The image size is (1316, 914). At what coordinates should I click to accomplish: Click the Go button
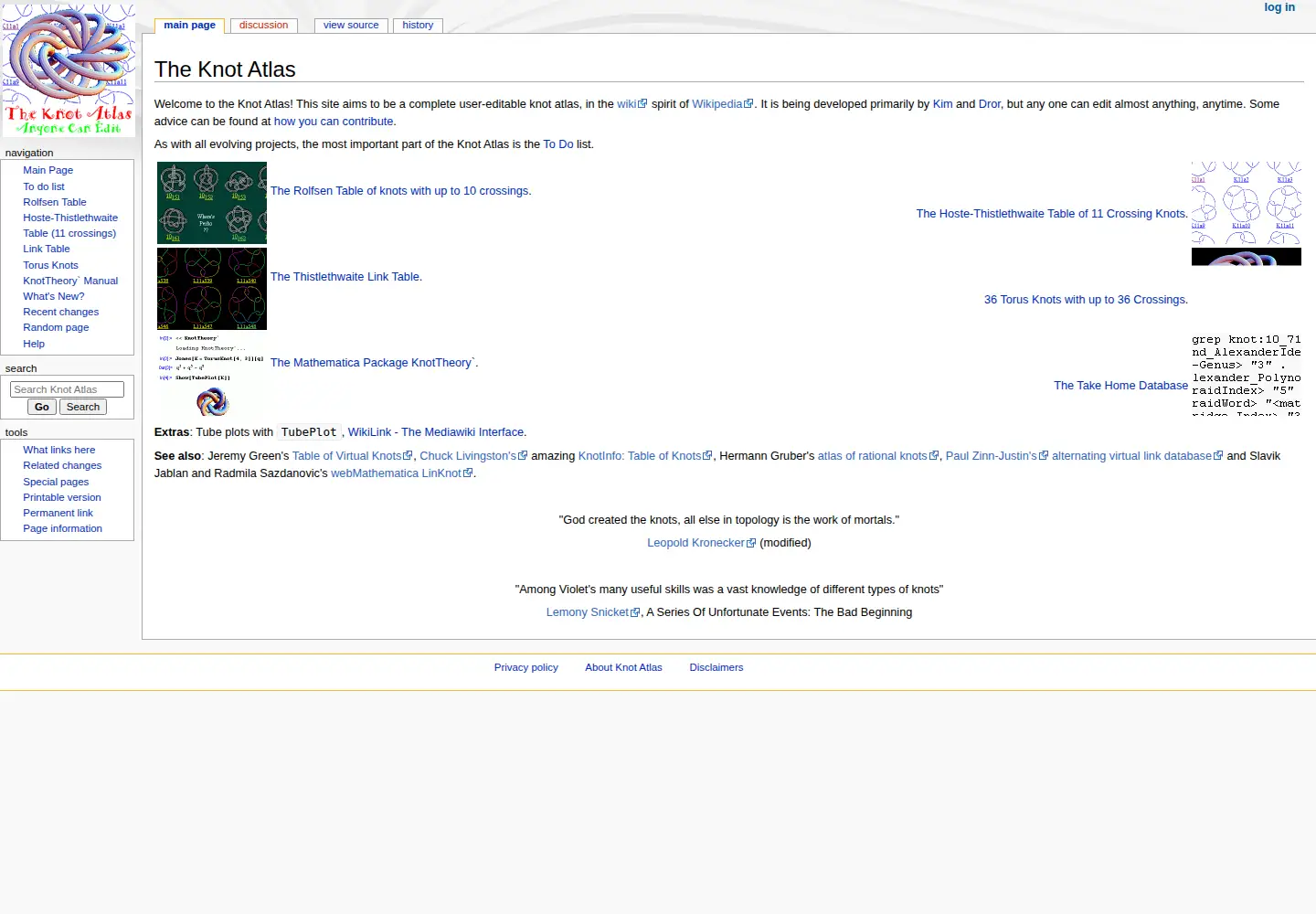coord(42,407)
